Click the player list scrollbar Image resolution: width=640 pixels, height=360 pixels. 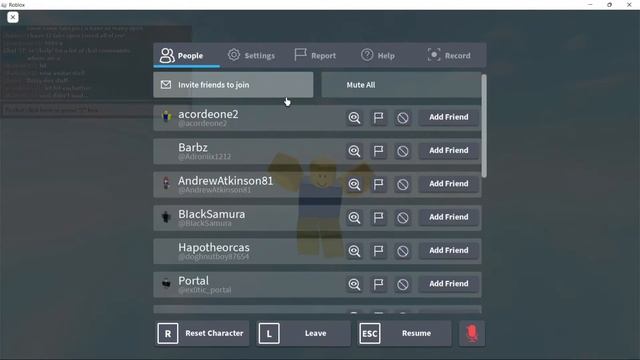(484, 126)
